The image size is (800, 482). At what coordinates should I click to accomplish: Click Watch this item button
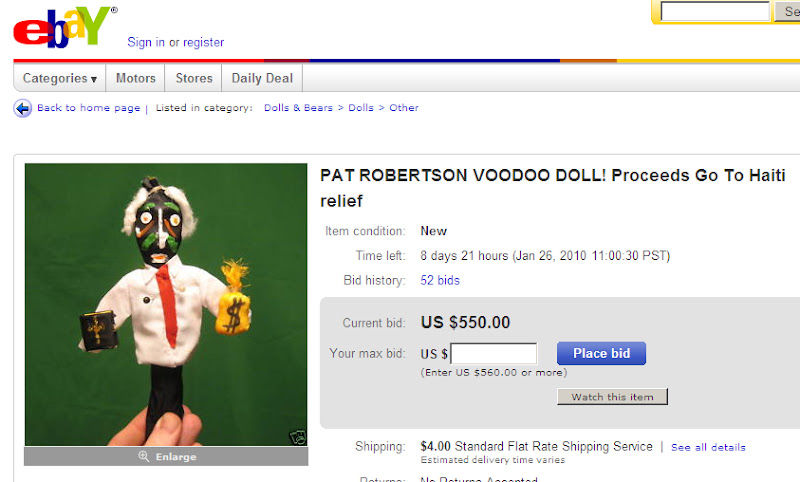[x=612, y=397]
